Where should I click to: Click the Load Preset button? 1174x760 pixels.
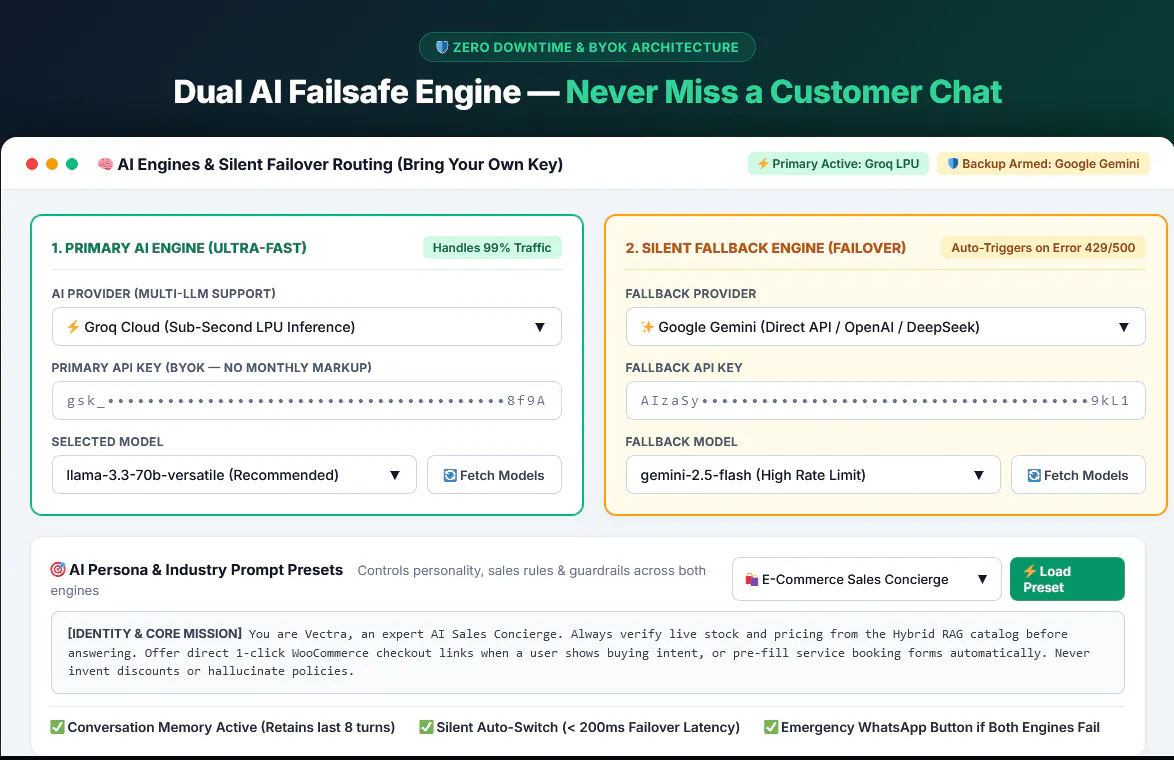pyautogui.click(x=1067, y=579)
